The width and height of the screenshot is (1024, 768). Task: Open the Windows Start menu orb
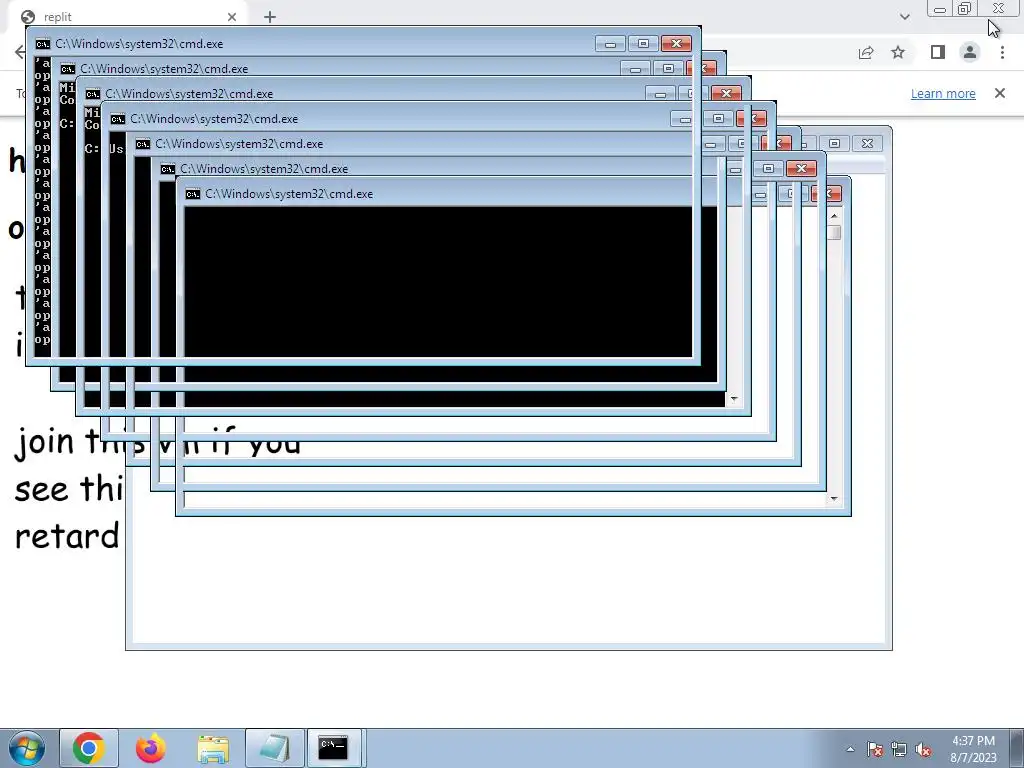pyautogui.click(x=26, y=748)
